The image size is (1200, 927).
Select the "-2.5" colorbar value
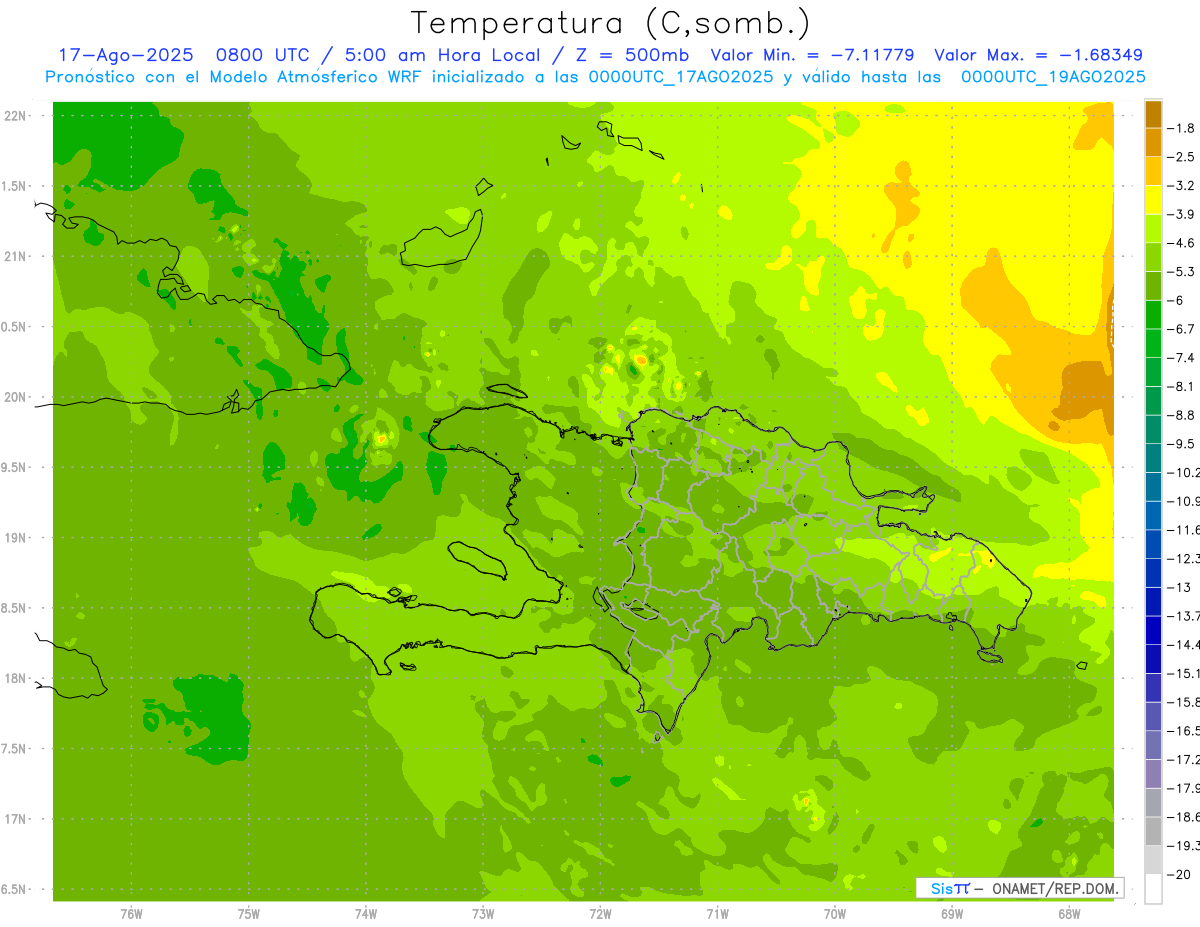click(1182, 157)
